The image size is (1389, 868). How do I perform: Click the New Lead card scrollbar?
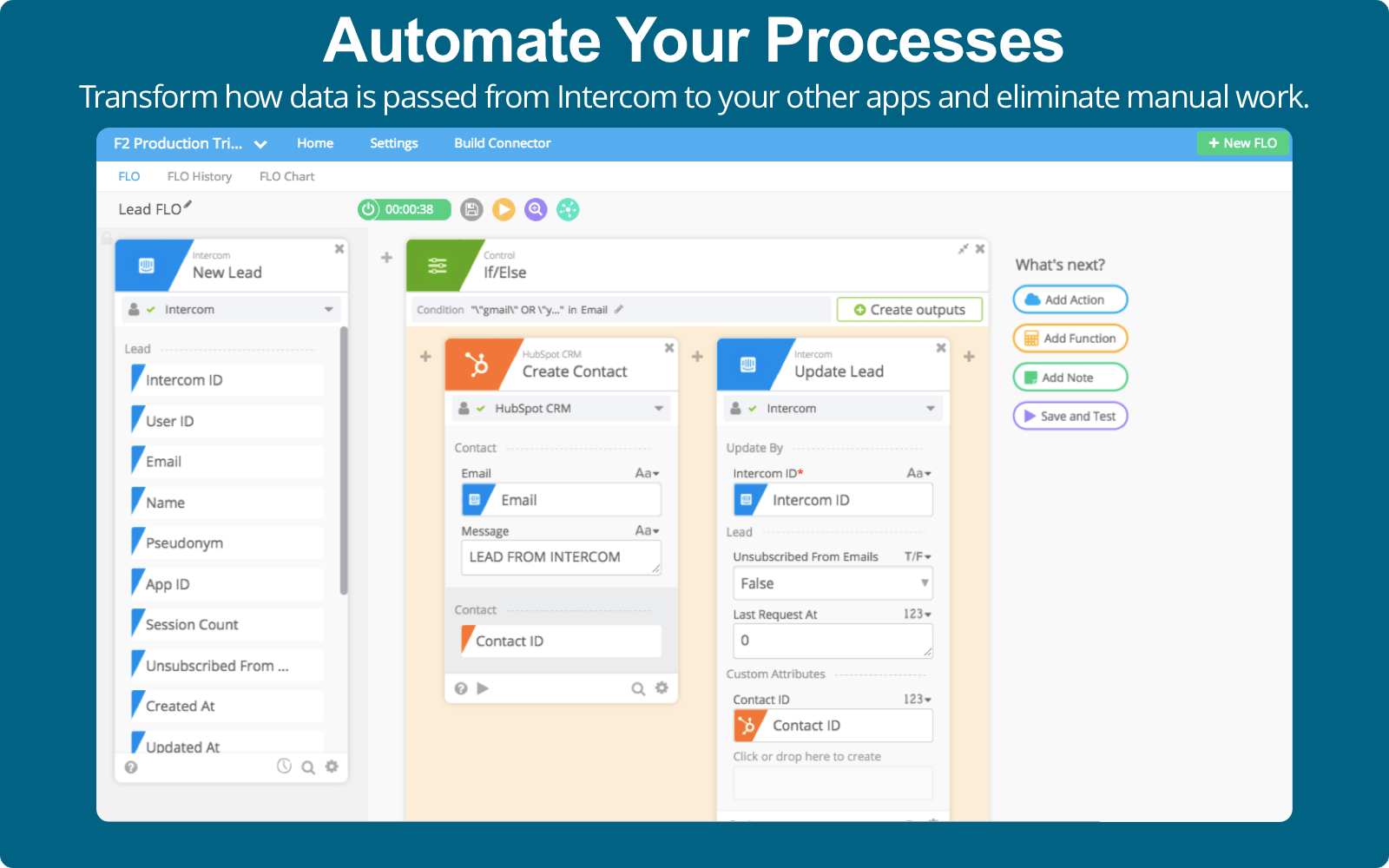[344, 460]
